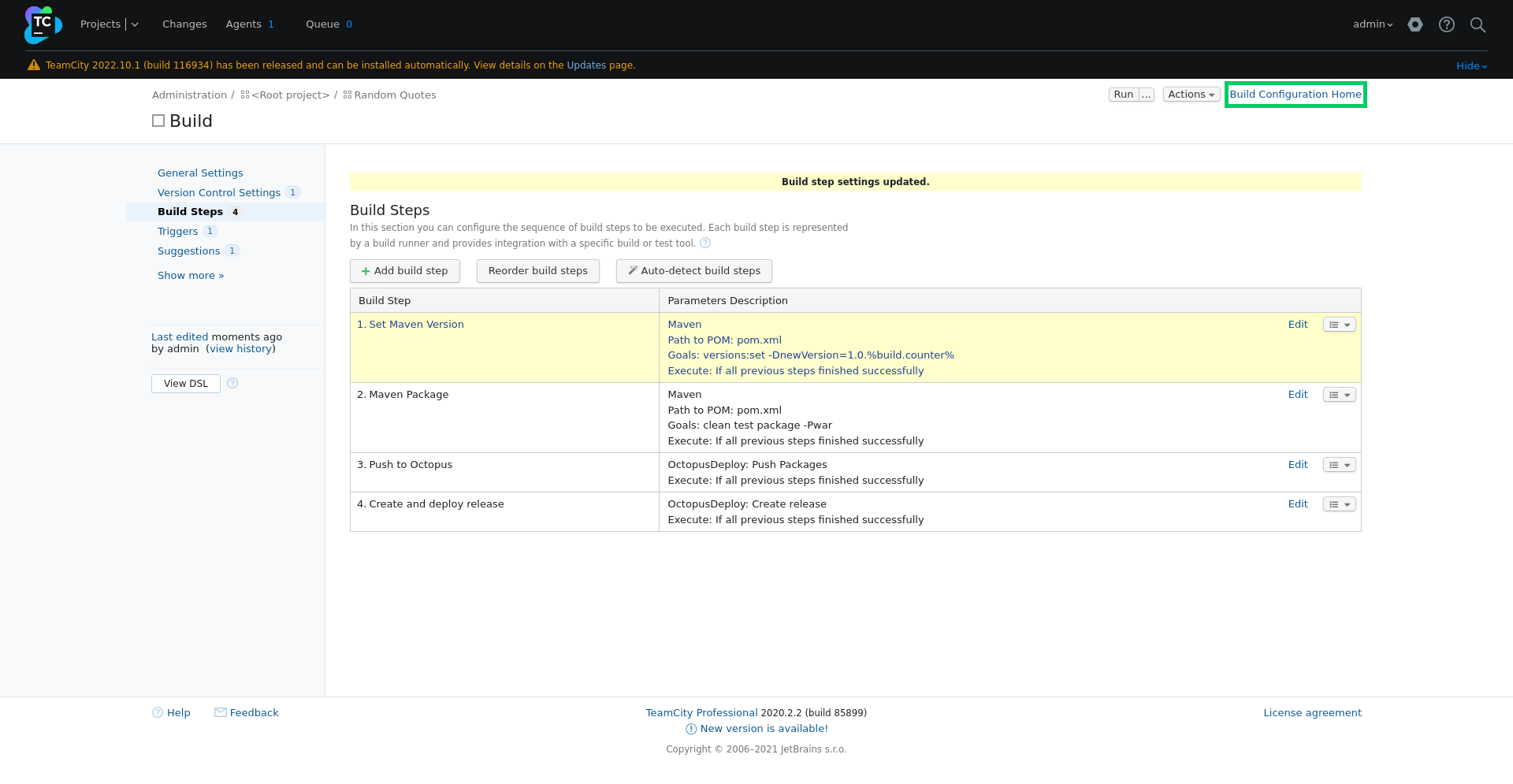The height and width of the screenshot is (784, 1513).
Task: Open the help question mark icon in header
Action: tap(1446, 24)
